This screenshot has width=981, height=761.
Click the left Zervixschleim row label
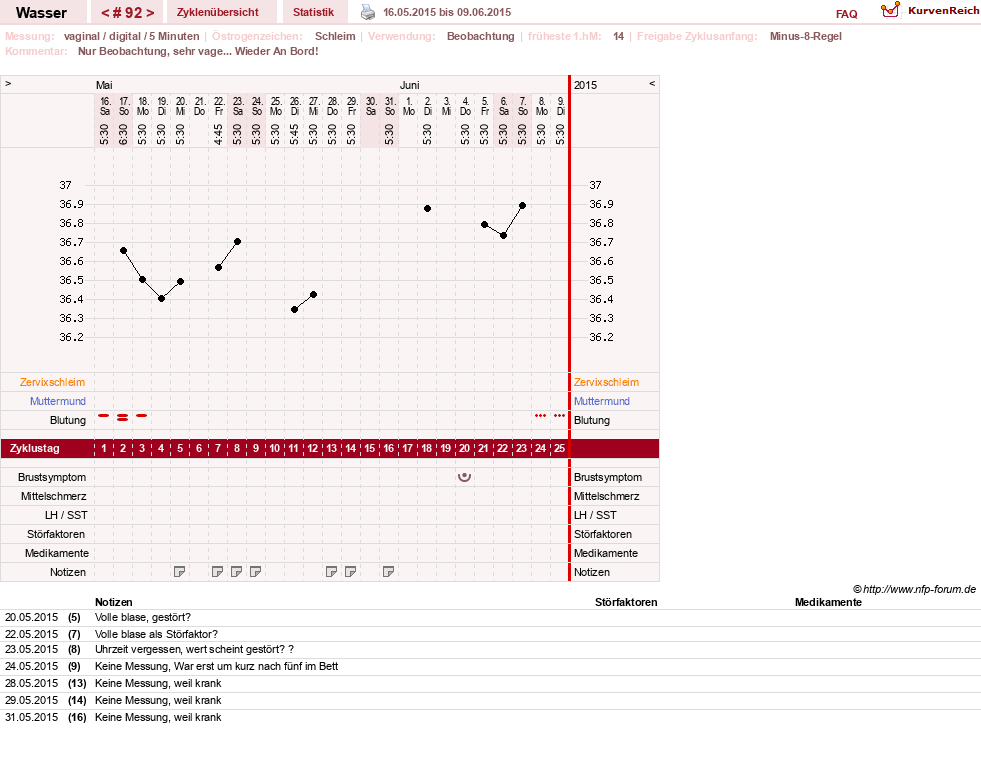click(53, 382)
